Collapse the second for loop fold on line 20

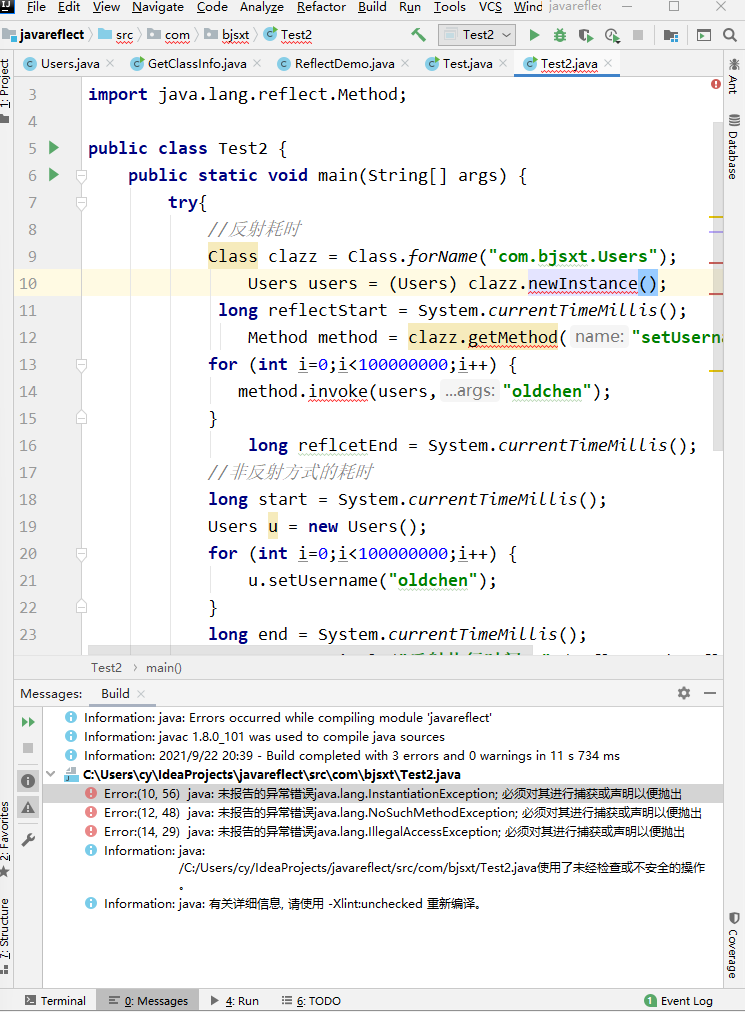[81, 553]
